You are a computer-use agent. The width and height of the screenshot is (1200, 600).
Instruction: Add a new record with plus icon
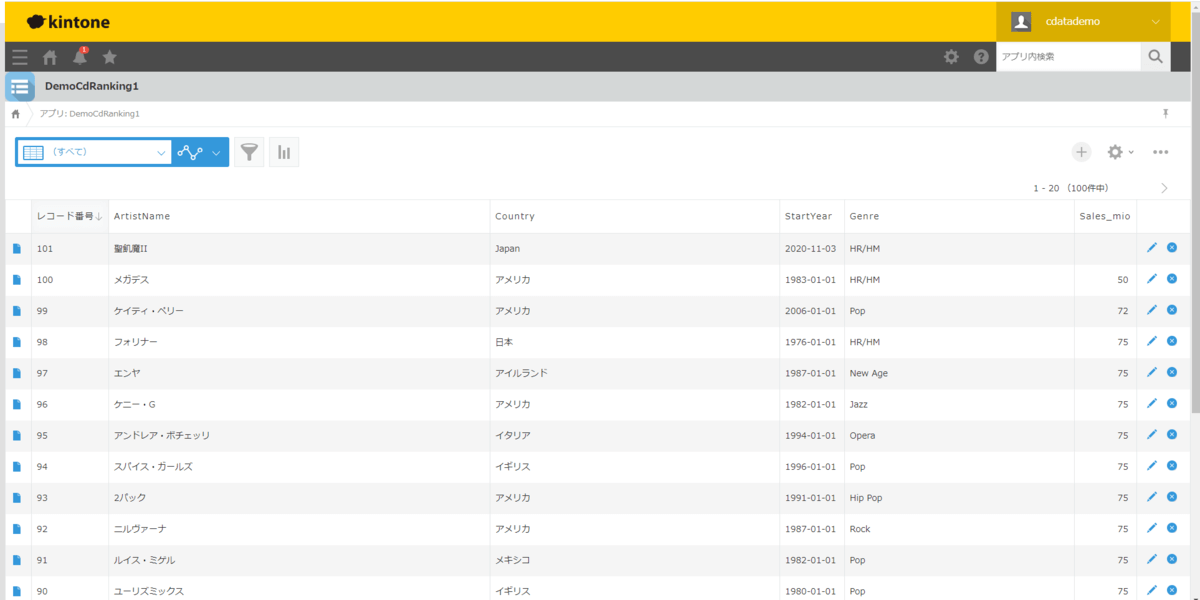(x=1082, y=152)
